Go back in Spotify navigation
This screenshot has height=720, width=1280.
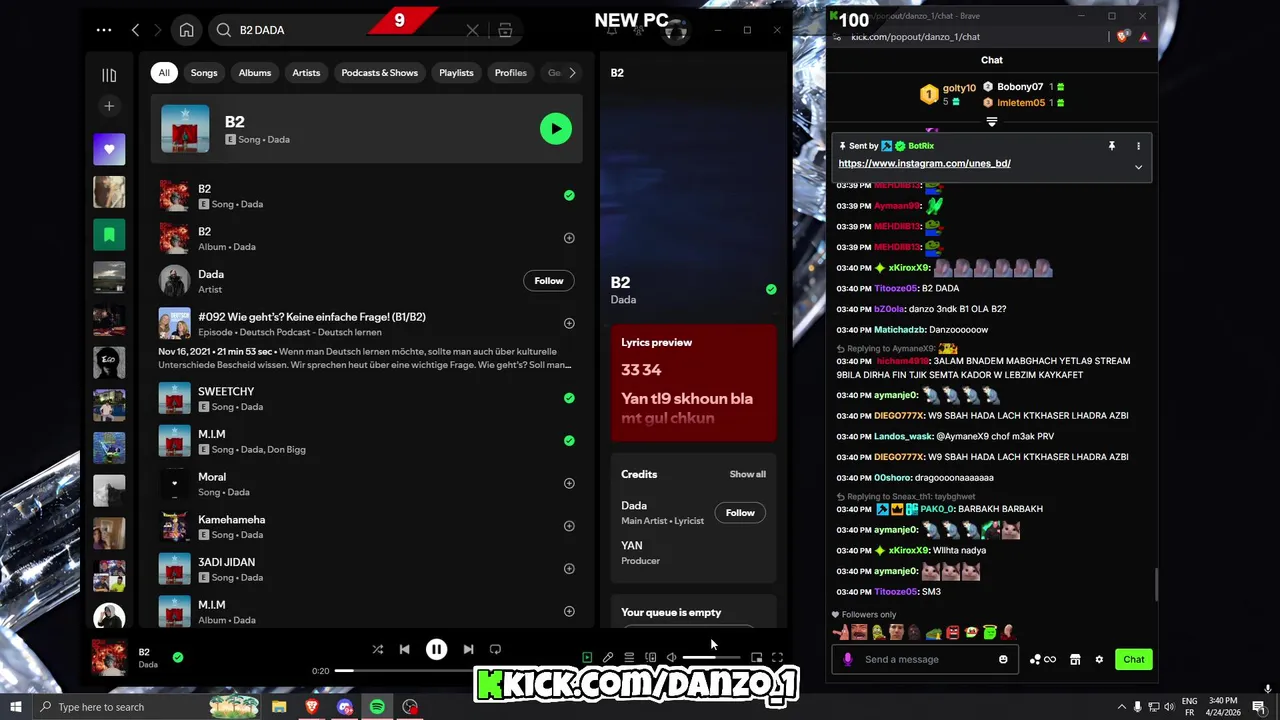135,30
